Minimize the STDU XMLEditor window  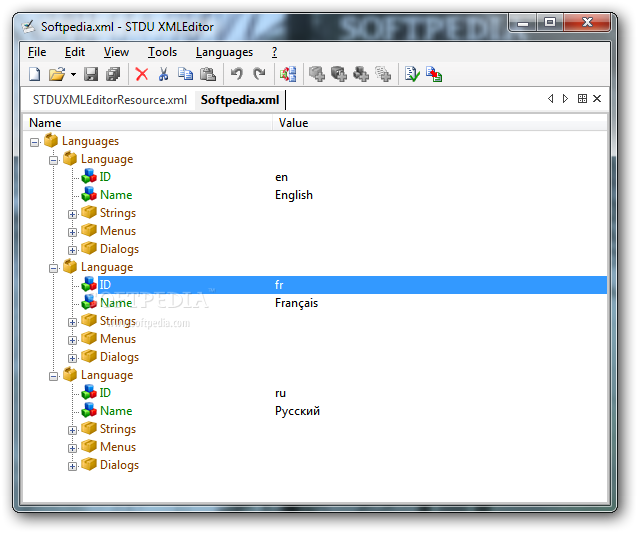click(x=522, y=23)
